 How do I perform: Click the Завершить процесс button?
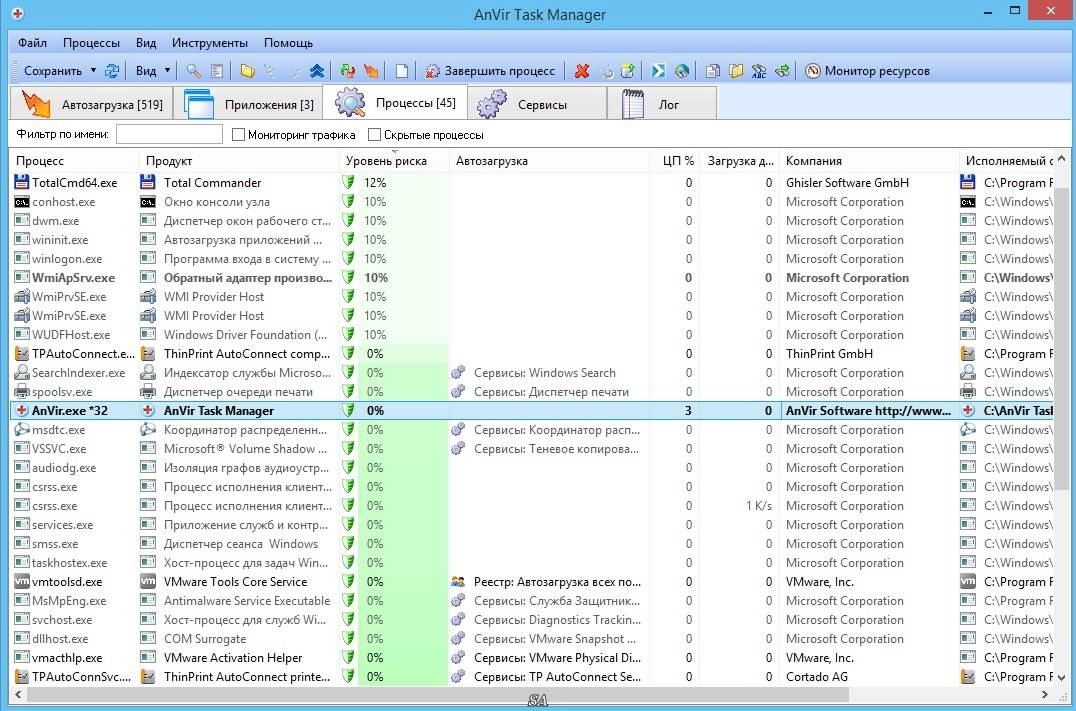[x=490, y=71]
